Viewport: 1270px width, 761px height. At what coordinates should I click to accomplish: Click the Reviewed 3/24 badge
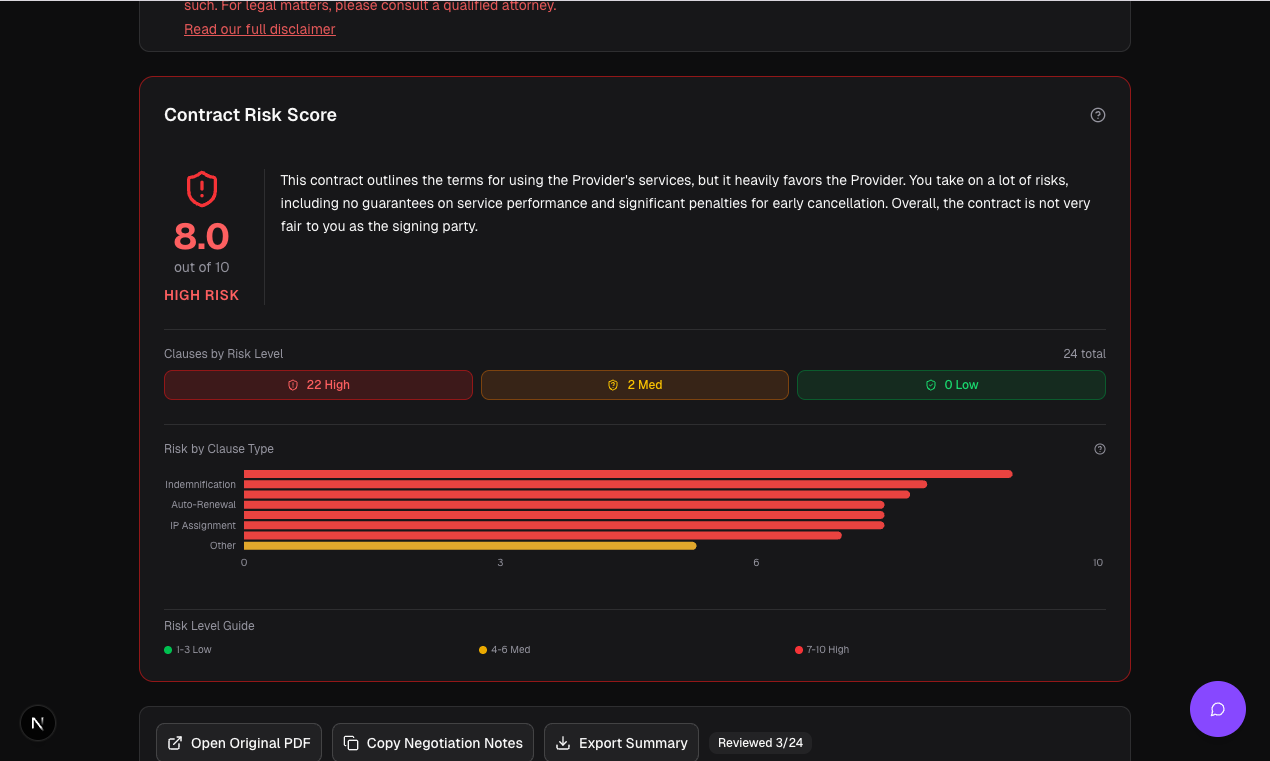click(760, 743)
